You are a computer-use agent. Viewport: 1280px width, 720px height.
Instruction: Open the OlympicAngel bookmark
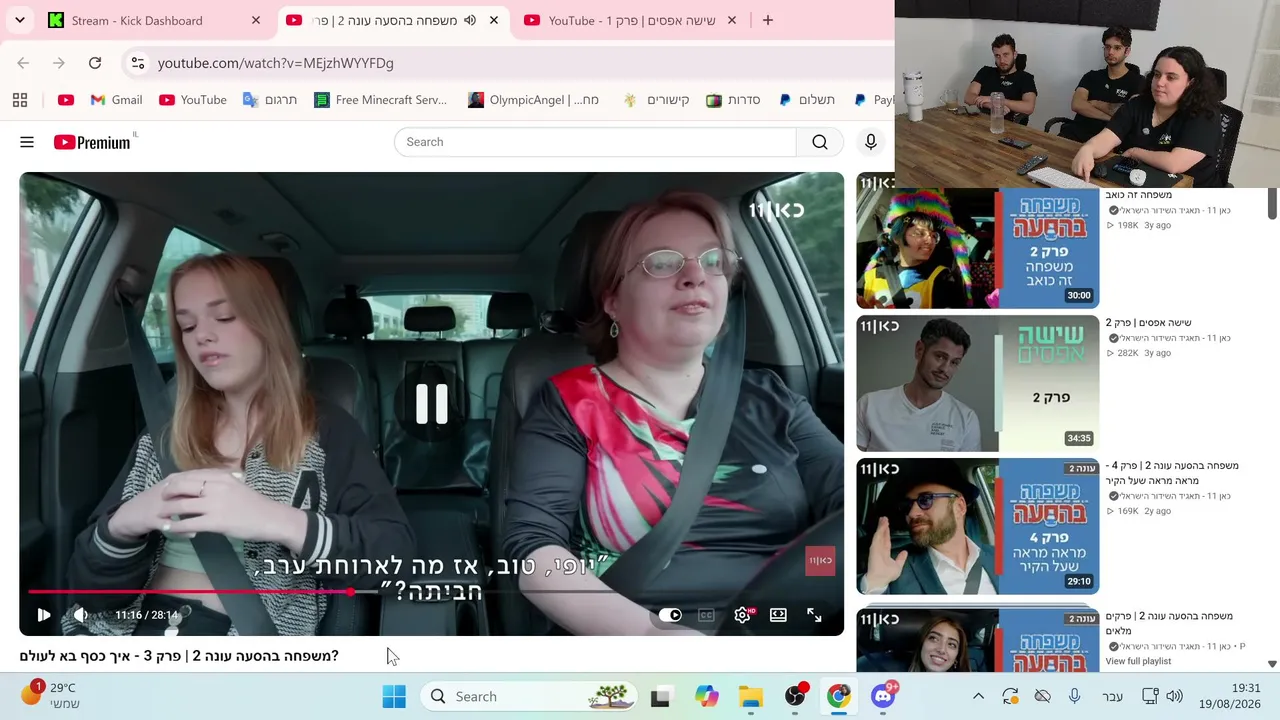pyautogui.click(x=533, y=100)
